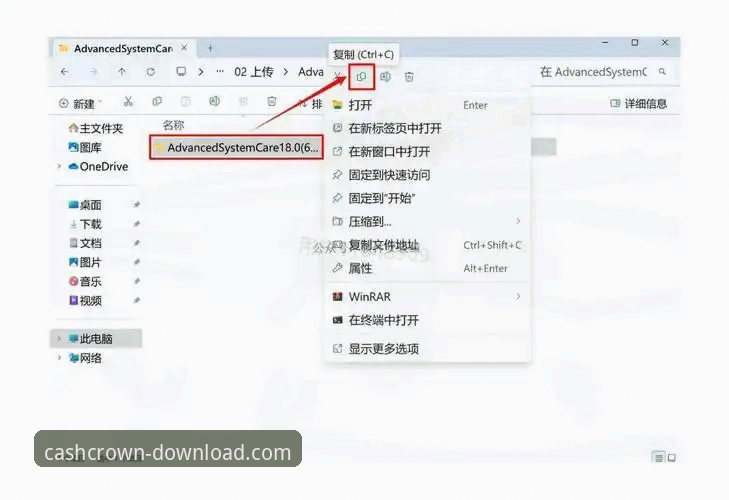
Task: Choose 固定到"开始"
Action: point(428,198)
